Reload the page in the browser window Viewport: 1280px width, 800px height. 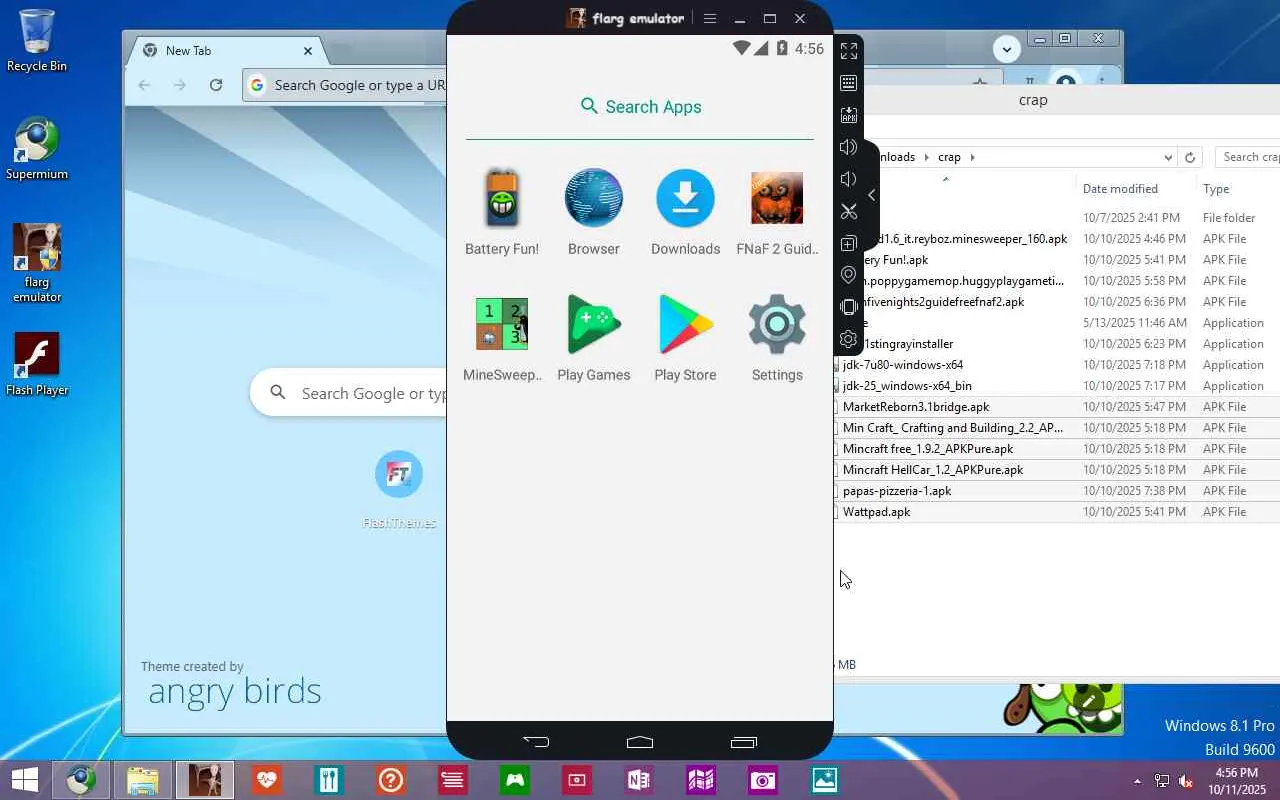point(216,85)
